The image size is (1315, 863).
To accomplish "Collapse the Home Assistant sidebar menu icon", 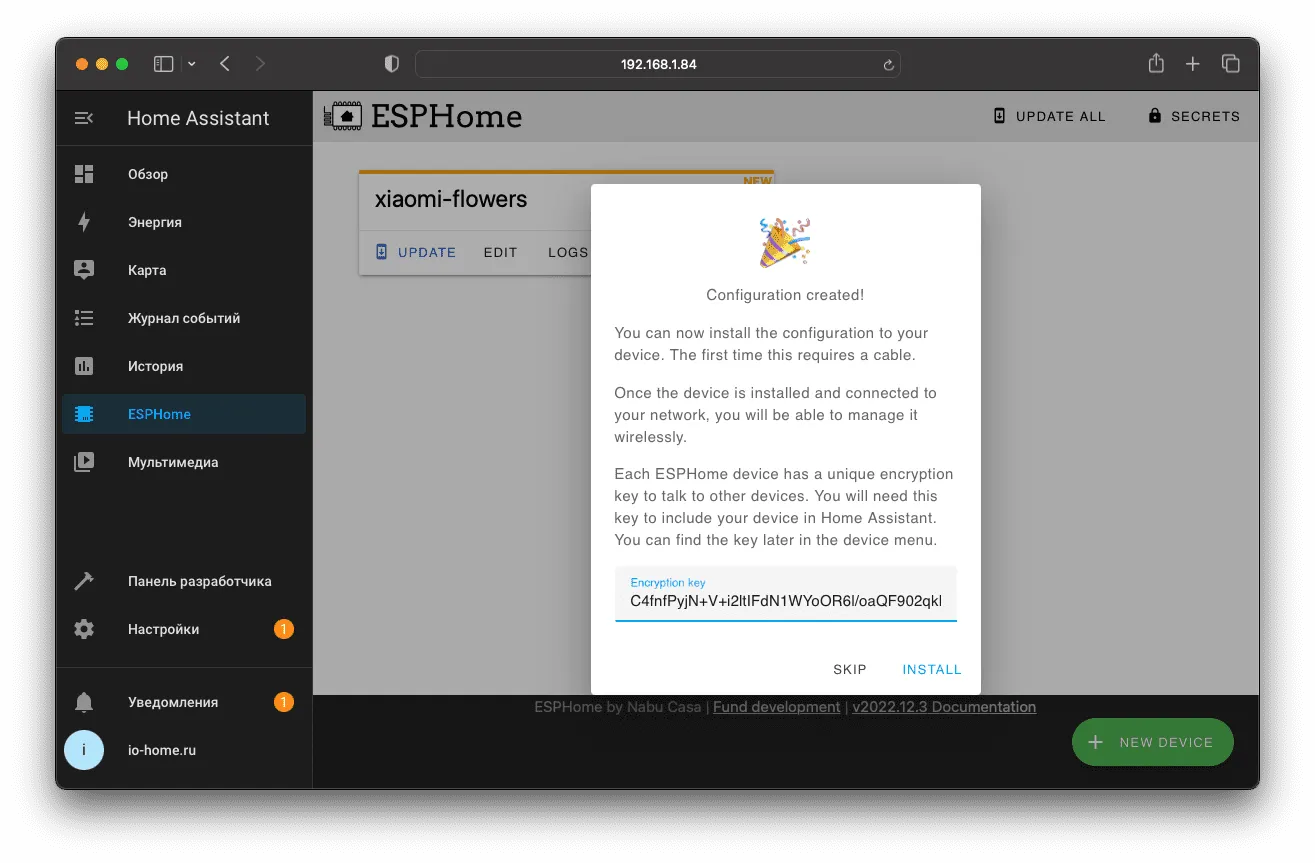I will click(84, 118).
